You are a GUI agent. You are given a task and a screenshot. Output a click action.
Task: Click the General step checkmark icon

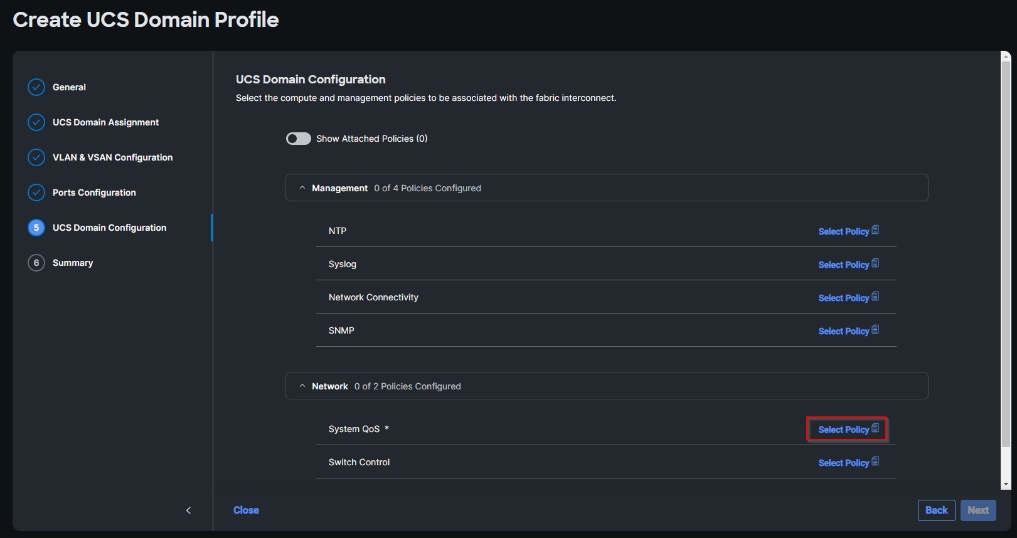click(x=36, y=87)
